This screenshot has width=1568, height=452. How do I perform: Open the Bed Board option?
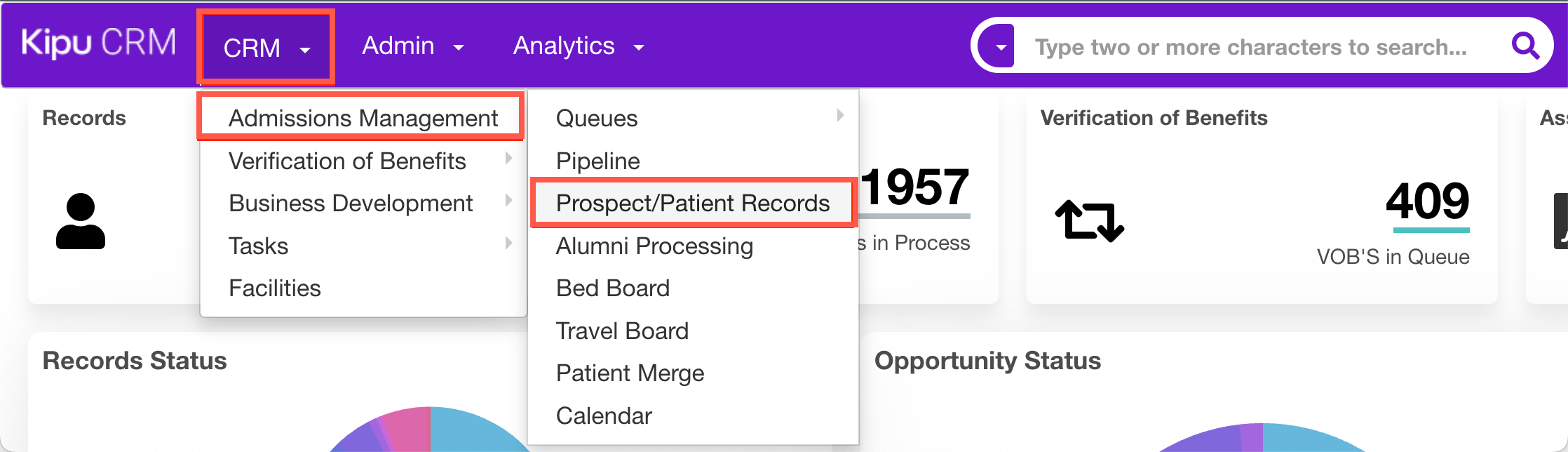(612, 288)
